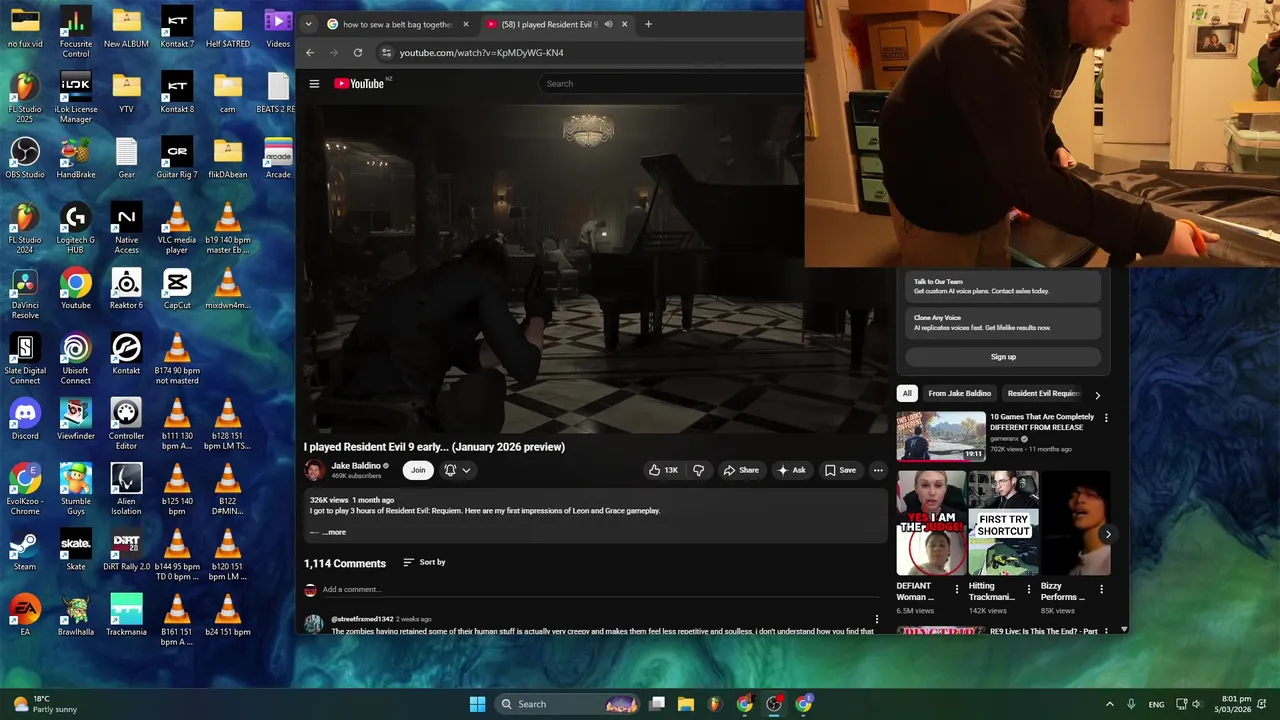Open the comments Sort by menu
This screenshot has height=720, width=1280.
[424, 562]
